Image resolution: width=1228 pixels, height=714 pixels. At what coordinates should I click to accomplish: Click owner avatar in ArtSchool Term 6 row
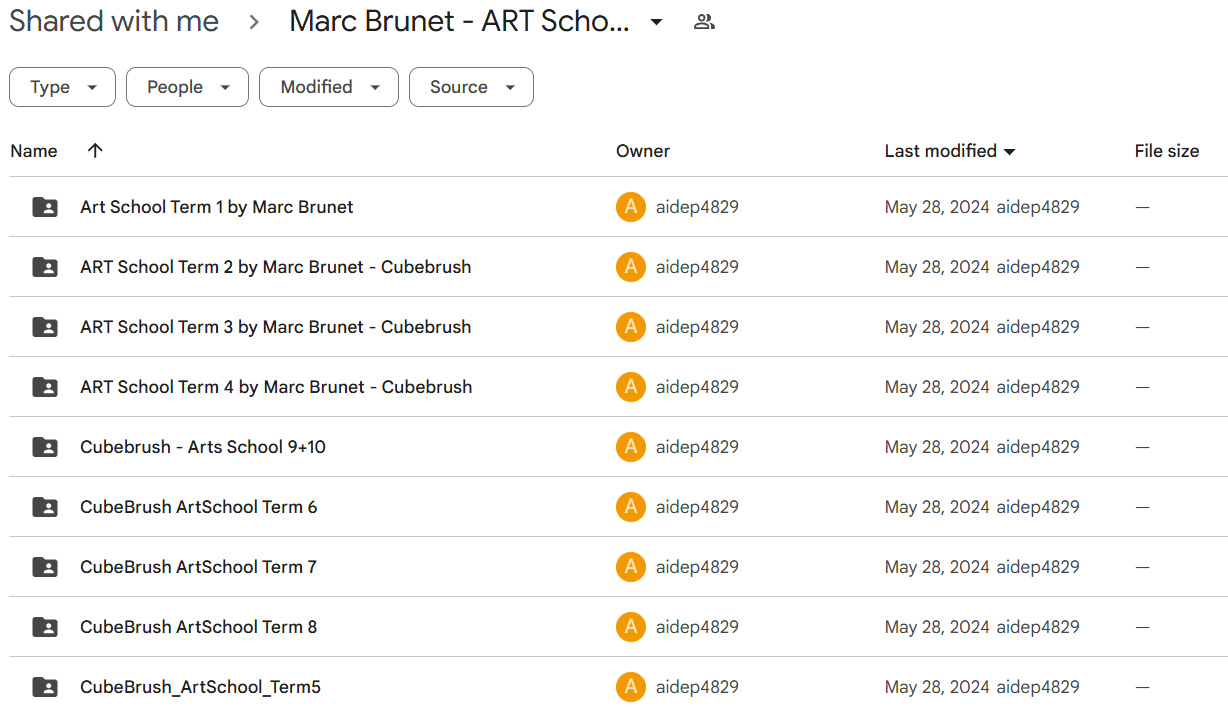click(631, 507)
